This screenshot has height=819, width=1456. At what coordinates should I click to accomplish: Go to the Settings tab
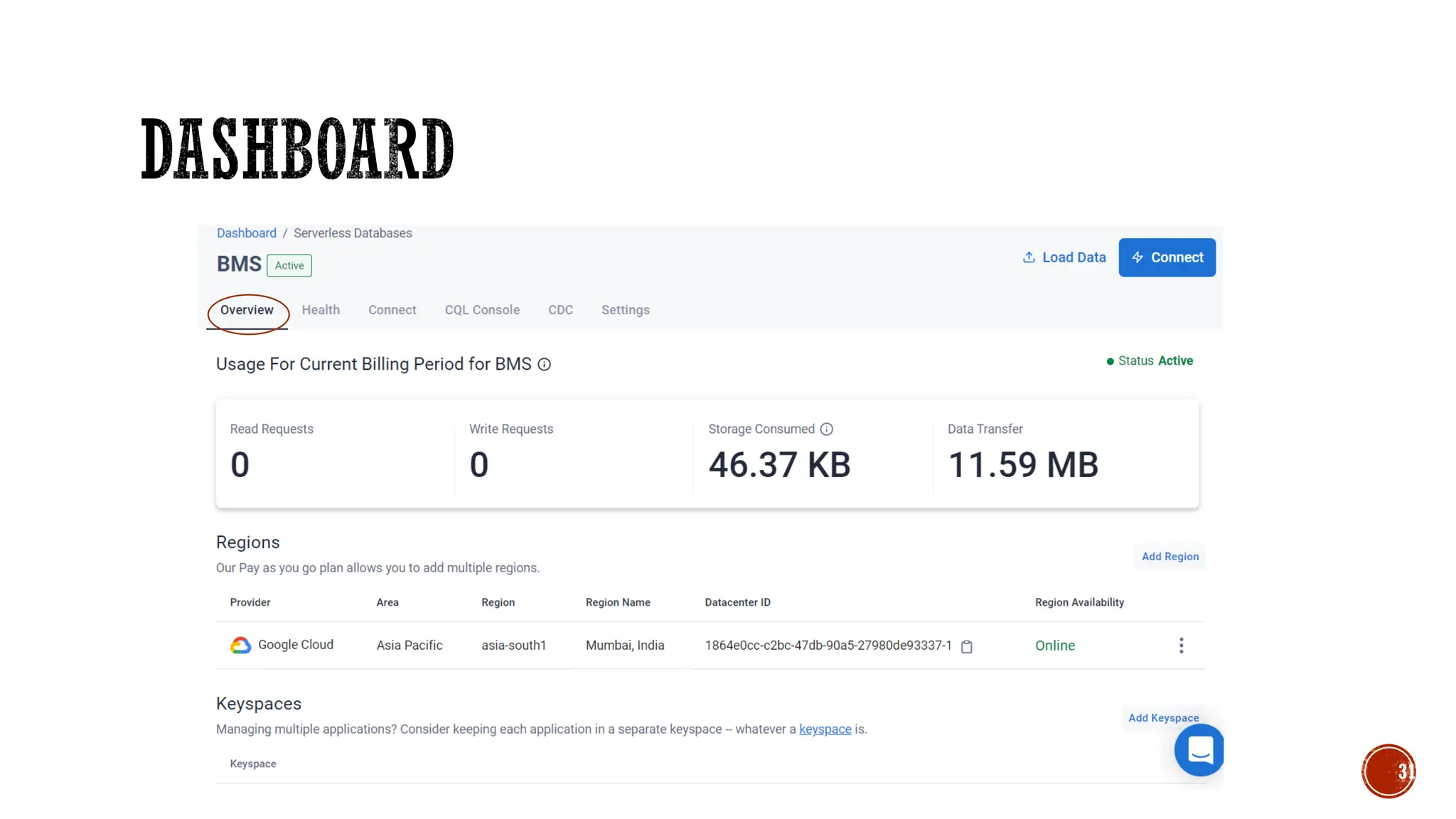(x=625, y=310)
